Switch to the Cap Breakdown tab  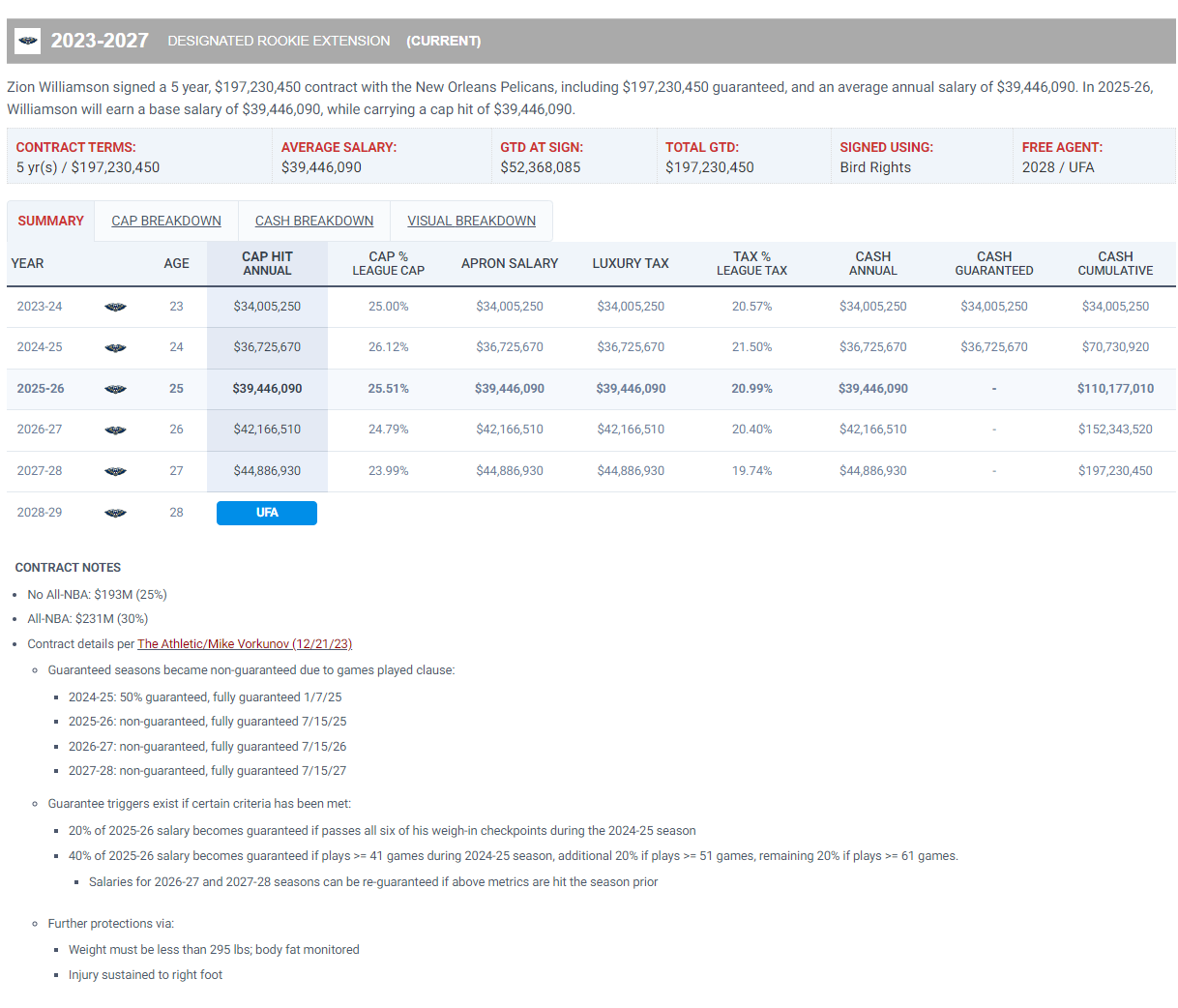pos(166,221)
